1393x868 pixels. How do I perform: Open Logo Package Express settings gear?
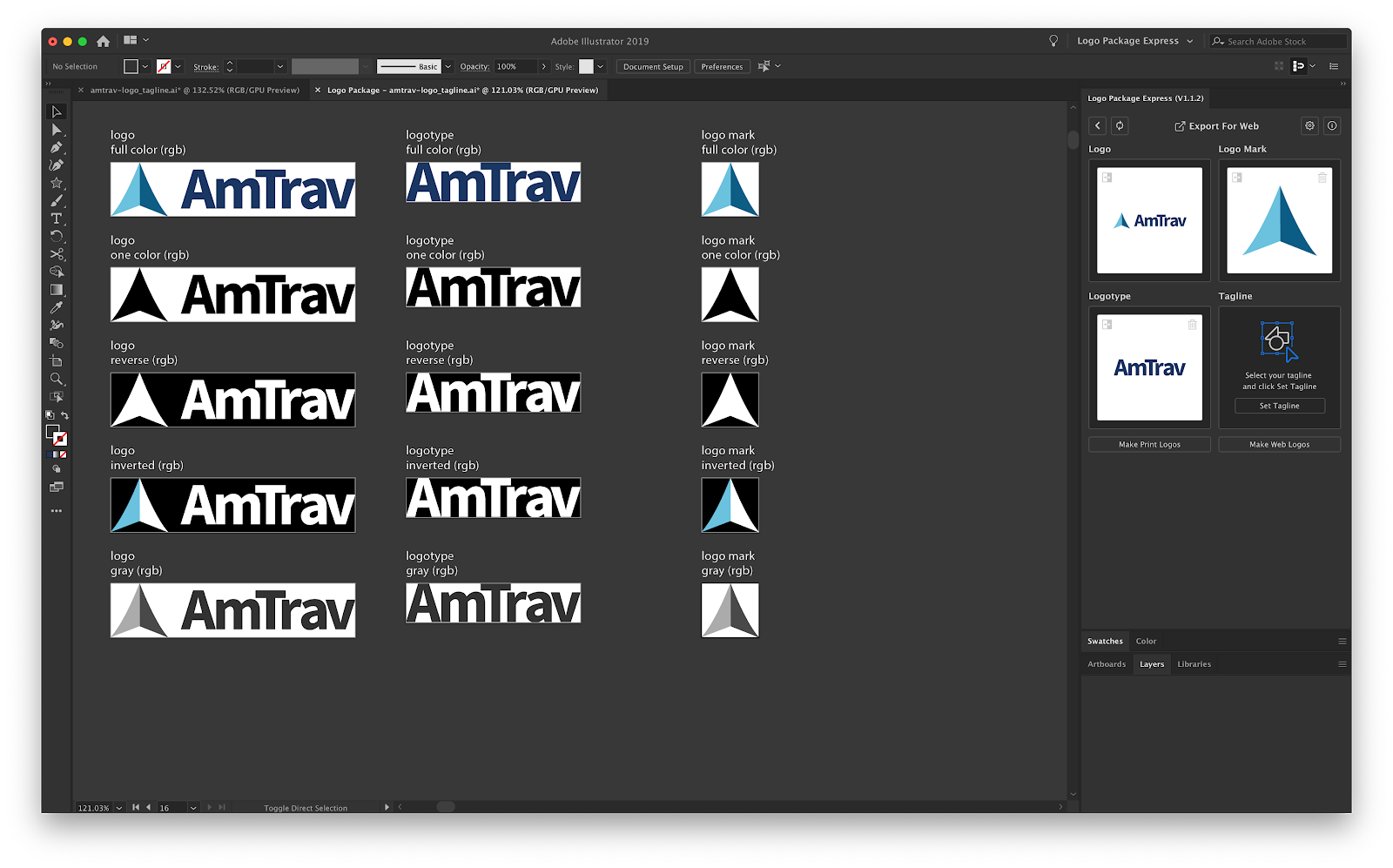[x=1309, y=126]
